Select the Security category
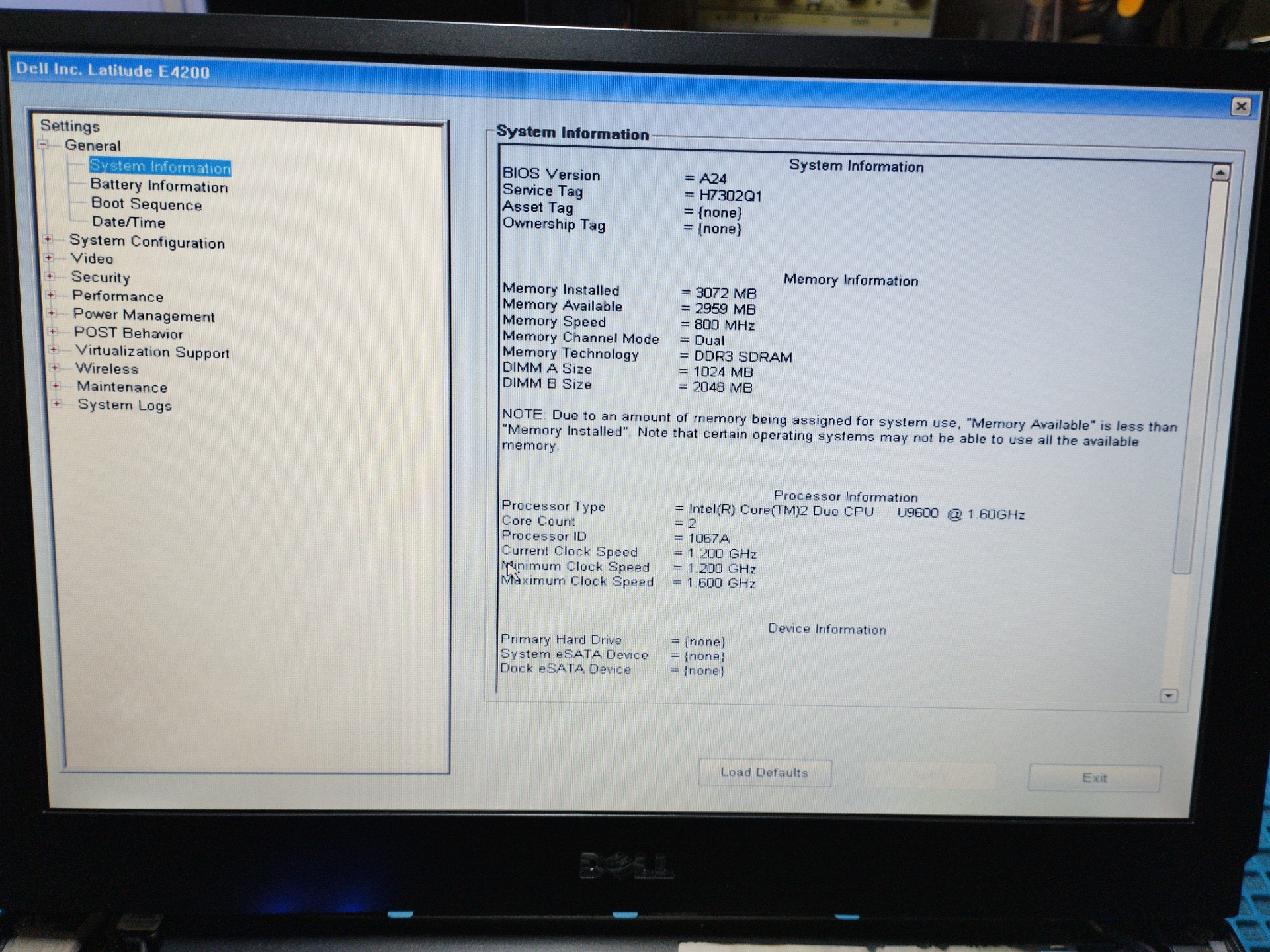Screen dimensions: 1270x952 (x=101, y=278)
